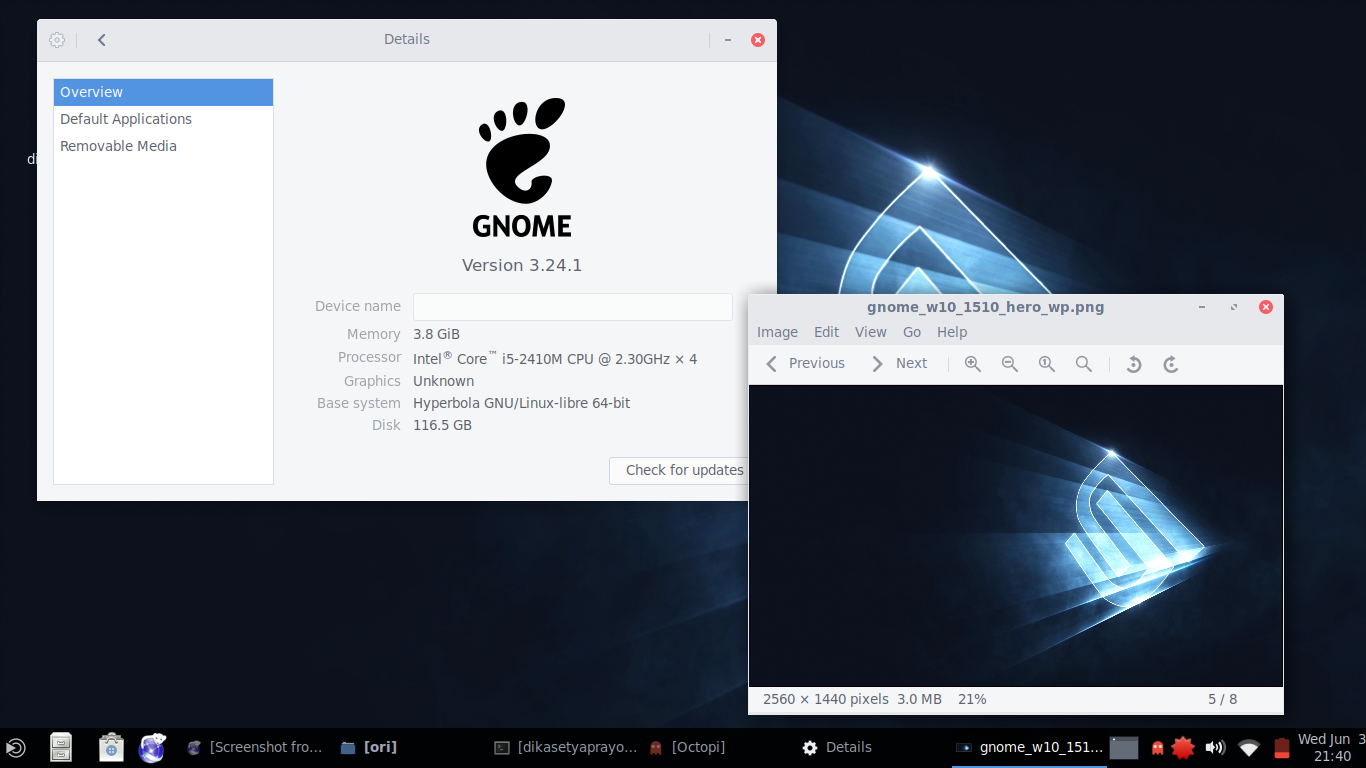Open the Help menu in image viewer
Screen dimensions: 1366x768
(x=952, y=332)
